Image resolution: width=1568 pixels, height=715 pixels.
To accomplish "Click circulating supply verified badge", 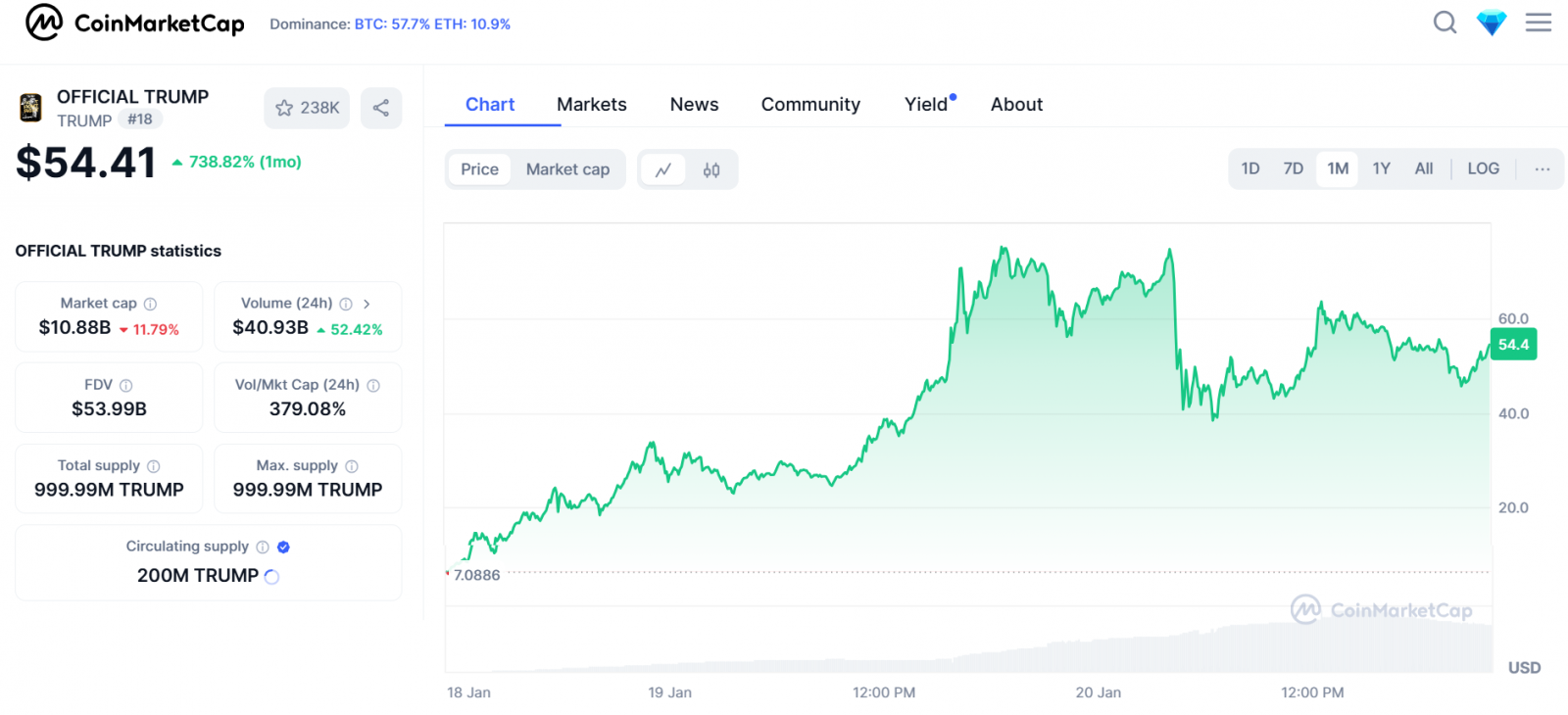I will pyautogui.click(x=283, y=547).
